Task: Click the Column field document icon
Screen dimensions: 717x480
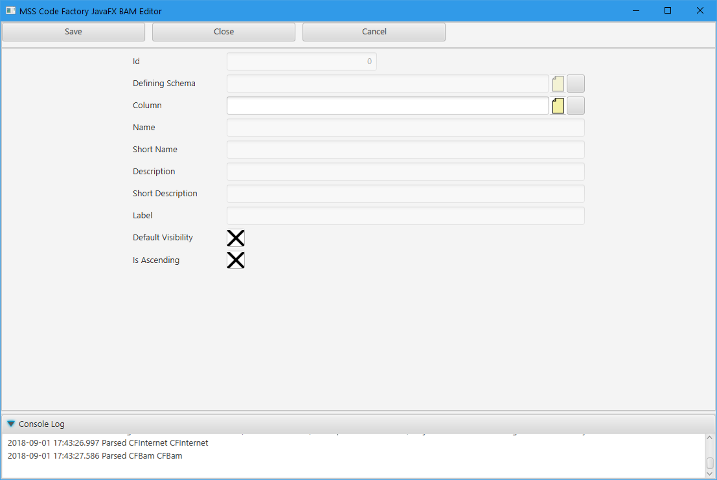Action: point(558,106)
